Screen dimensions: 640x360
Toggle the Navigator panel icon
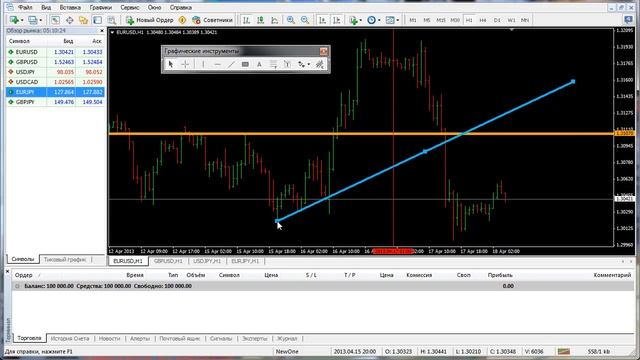click(x=83, y=20)
